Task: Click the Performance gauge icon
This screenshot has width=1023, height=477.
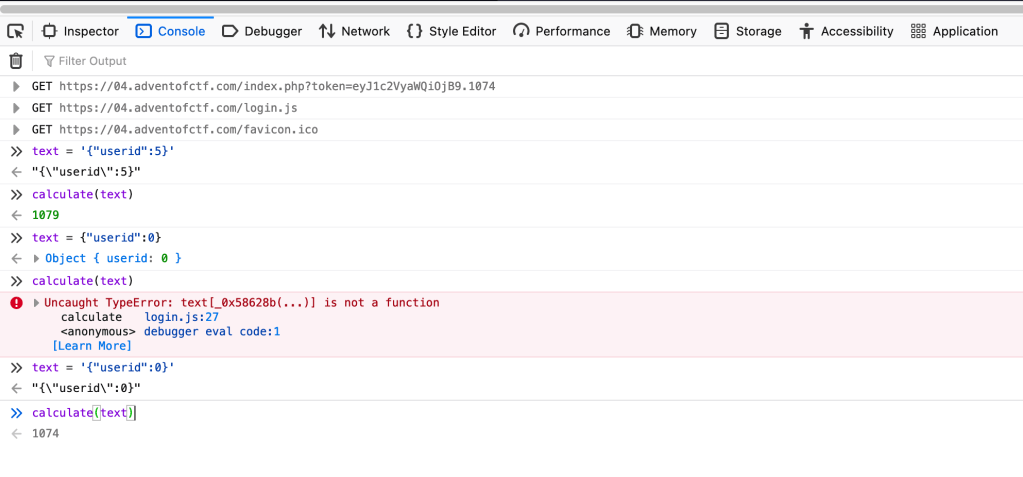Action: 521,31
